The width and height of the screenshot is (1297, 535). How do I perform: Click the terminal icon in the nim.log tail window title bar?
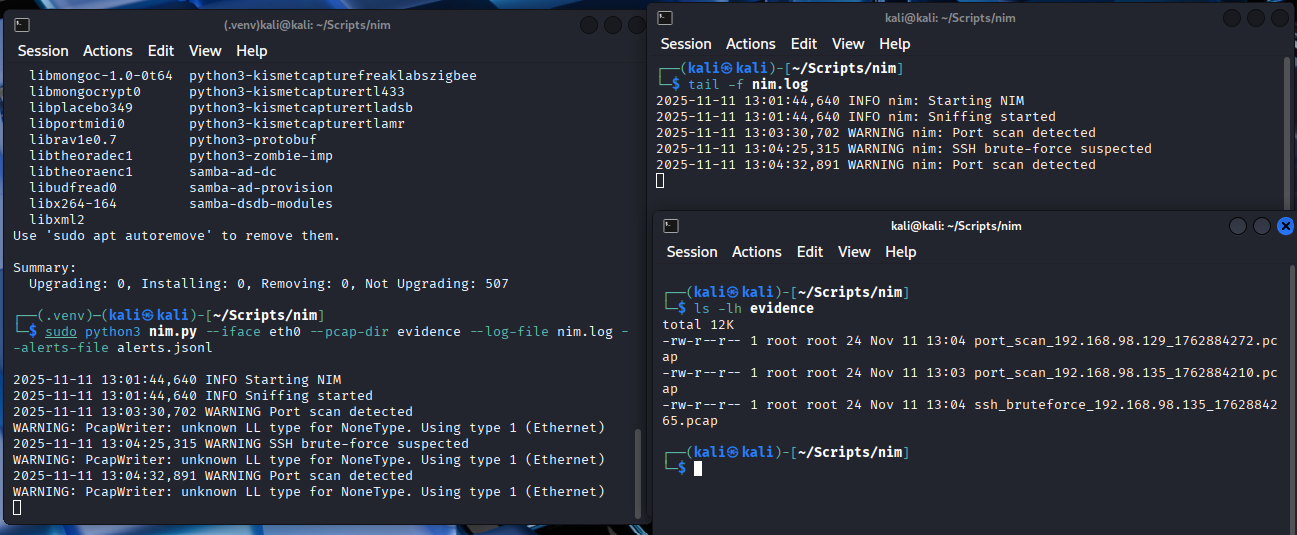pos(667,17)
